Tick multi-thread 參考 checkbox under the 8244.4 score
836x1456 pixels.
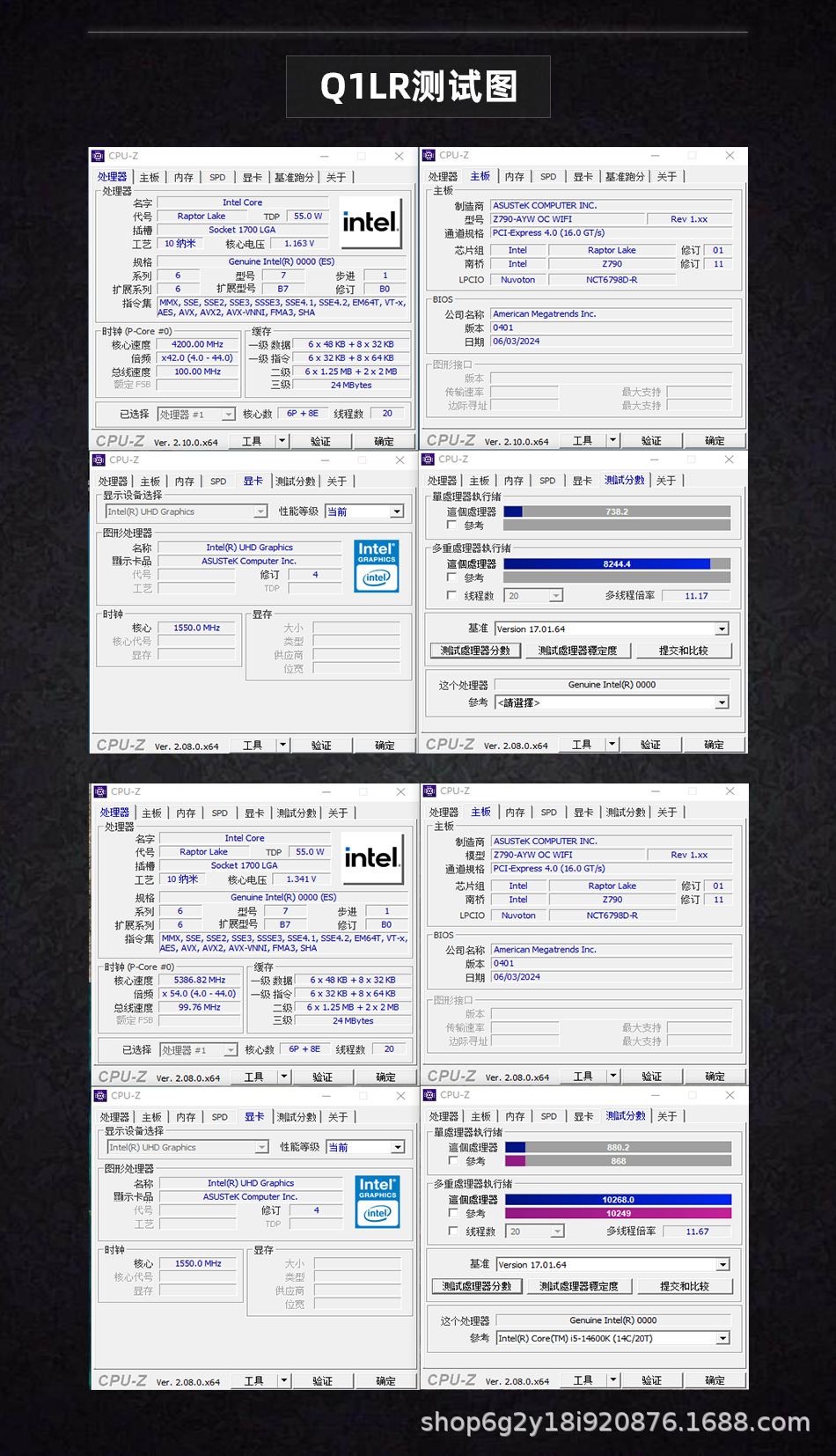click(x=451, y=577)
